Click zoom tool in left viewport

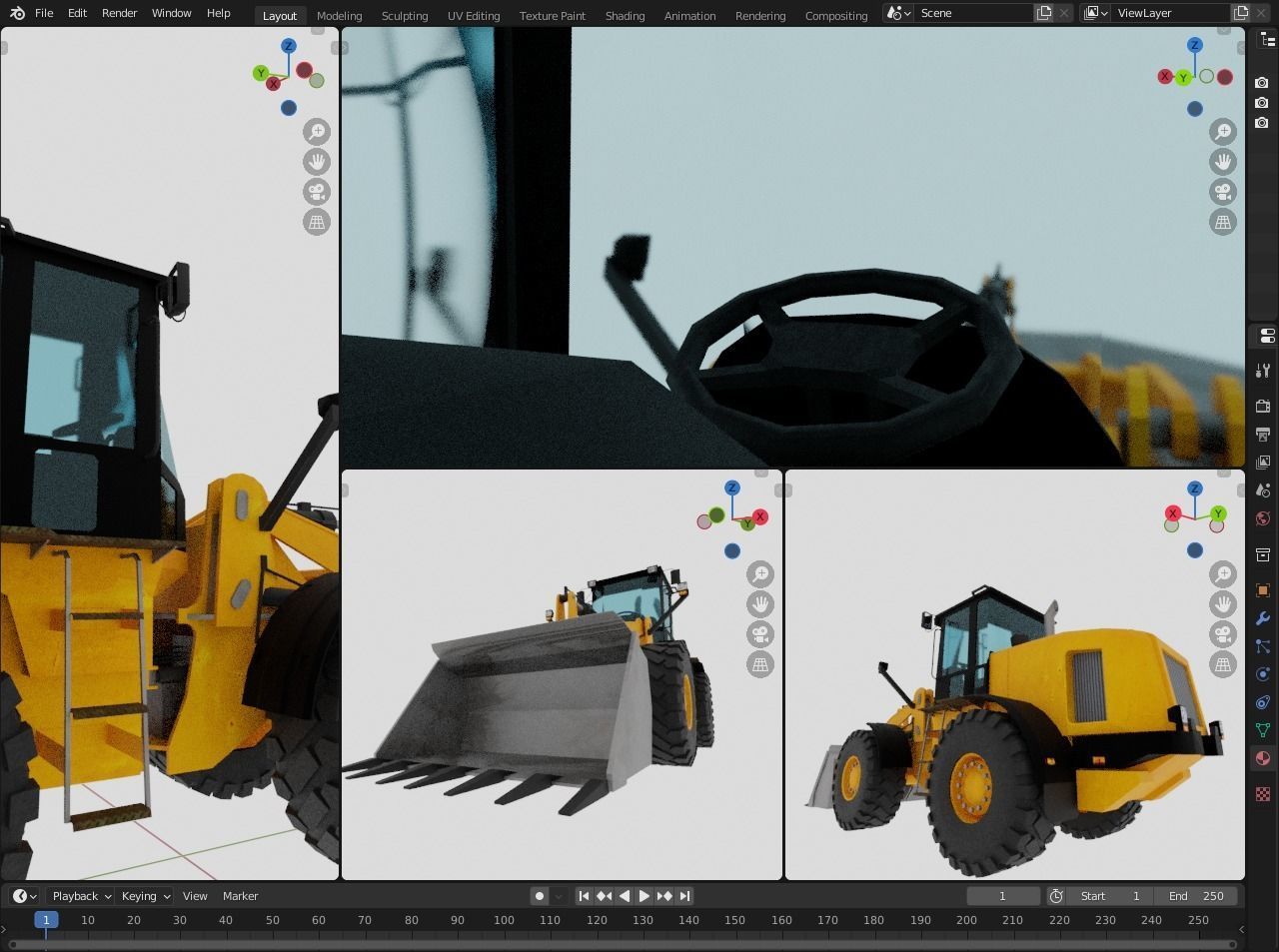(317, 131)
